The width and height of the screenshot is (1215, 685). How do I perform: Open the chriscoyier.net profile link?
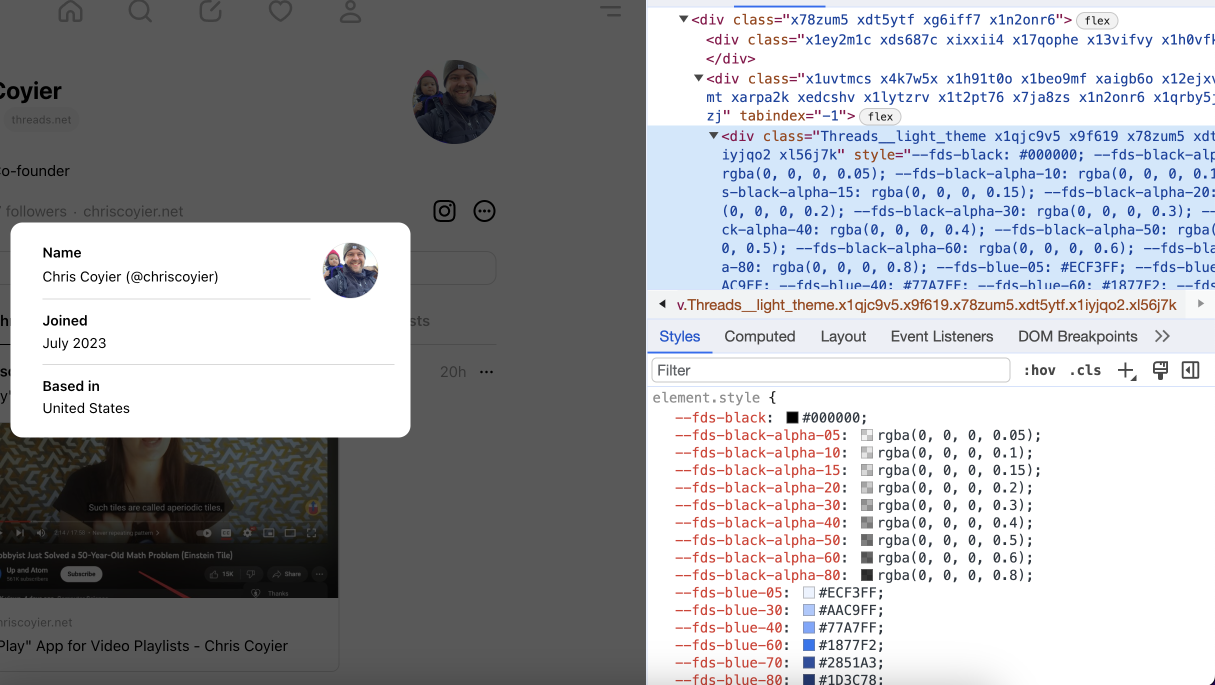pyautogui.click(x=133, y=211)
